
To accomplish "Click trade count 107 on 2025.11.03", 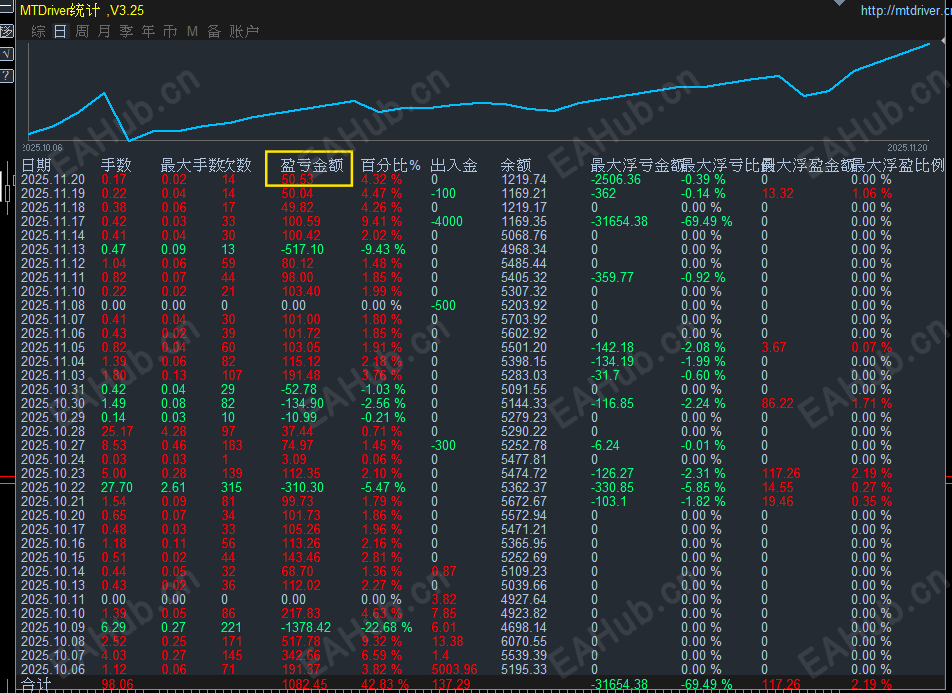I will coord(232,375).
